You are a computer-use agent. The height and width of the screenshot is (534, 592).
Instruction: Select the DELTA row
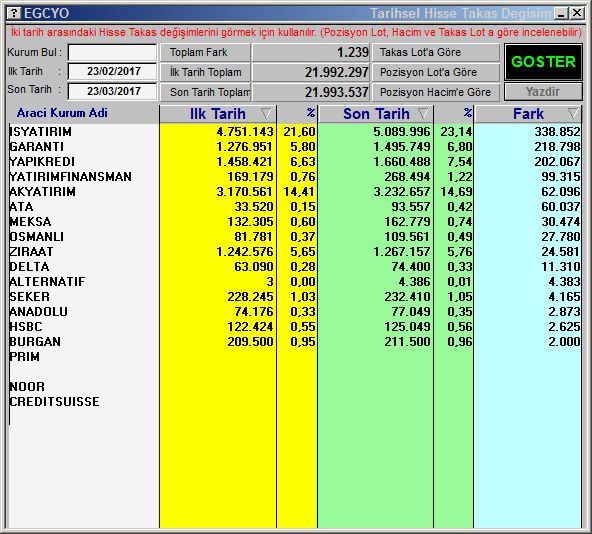[x=294, y=267]
